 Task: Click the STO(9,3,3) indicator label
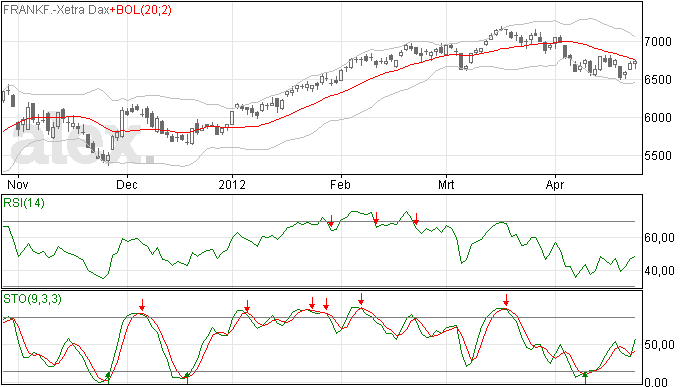(32, 299)
